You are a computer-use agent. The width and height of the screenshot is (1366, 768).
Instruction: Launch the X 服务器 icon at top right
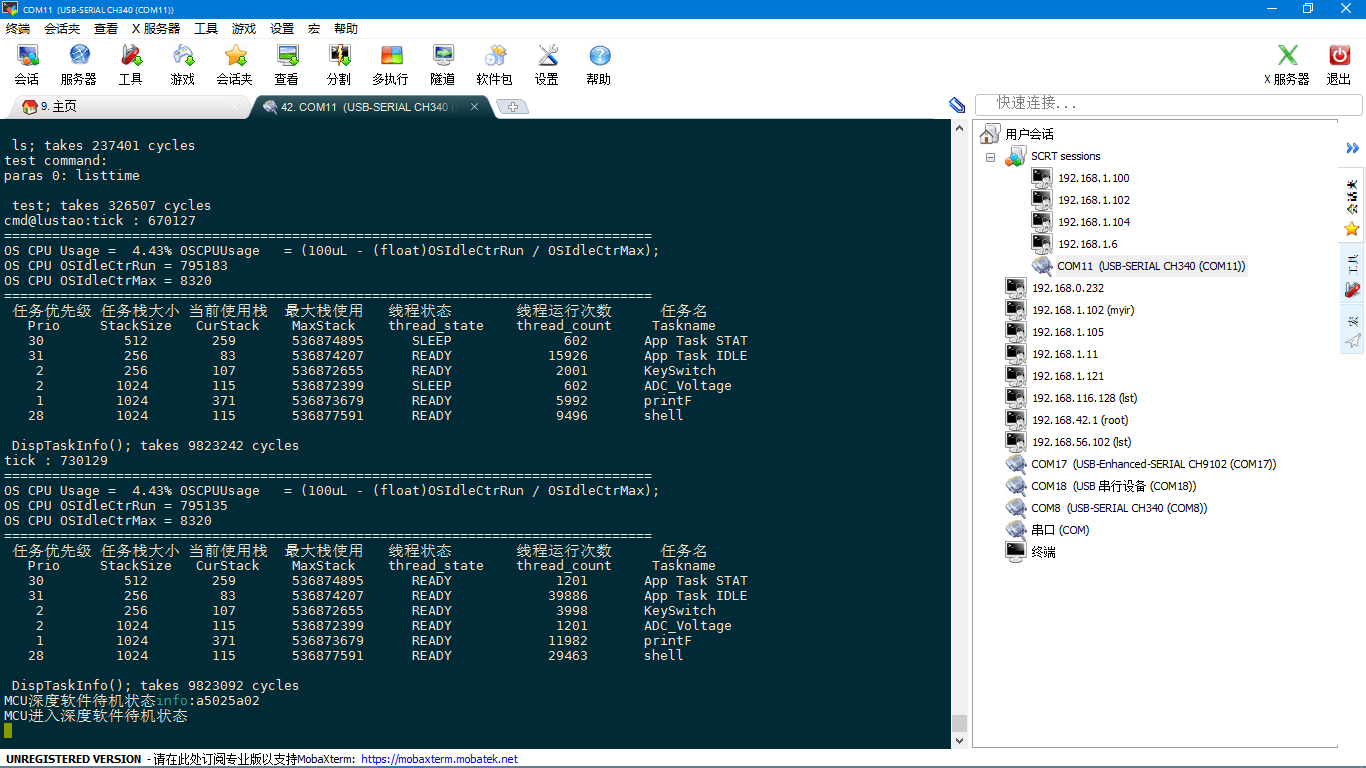click(x=1286, y=64)
